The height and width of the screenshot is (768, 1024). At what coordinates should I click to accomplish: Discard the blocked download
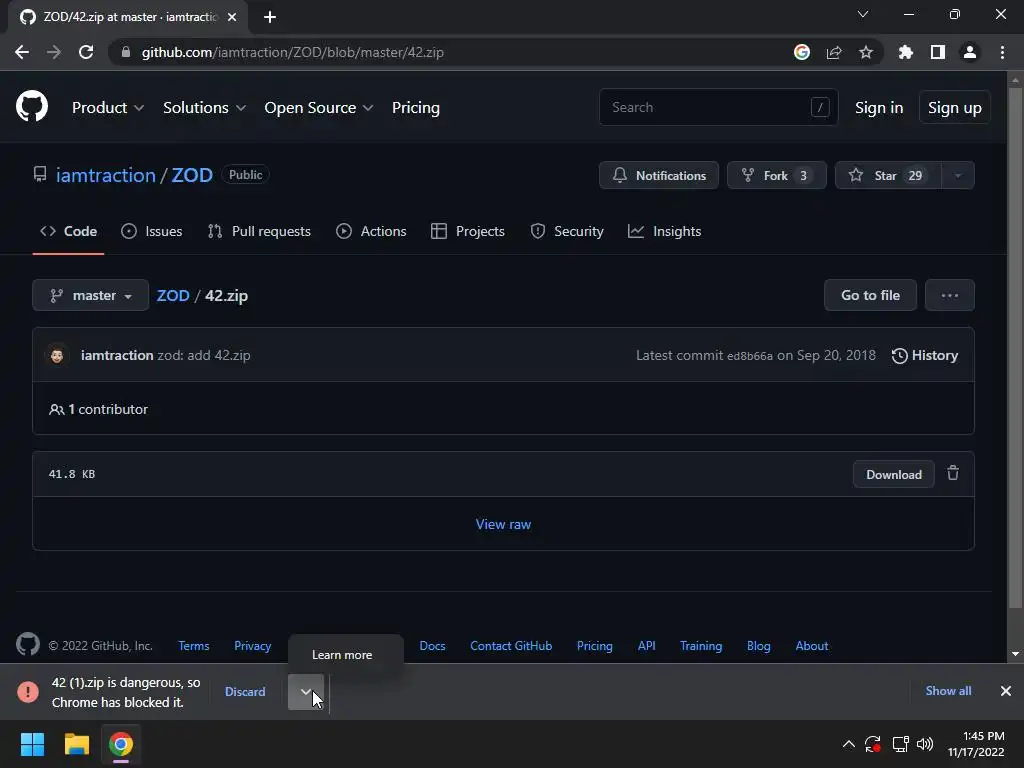(245, 692)
